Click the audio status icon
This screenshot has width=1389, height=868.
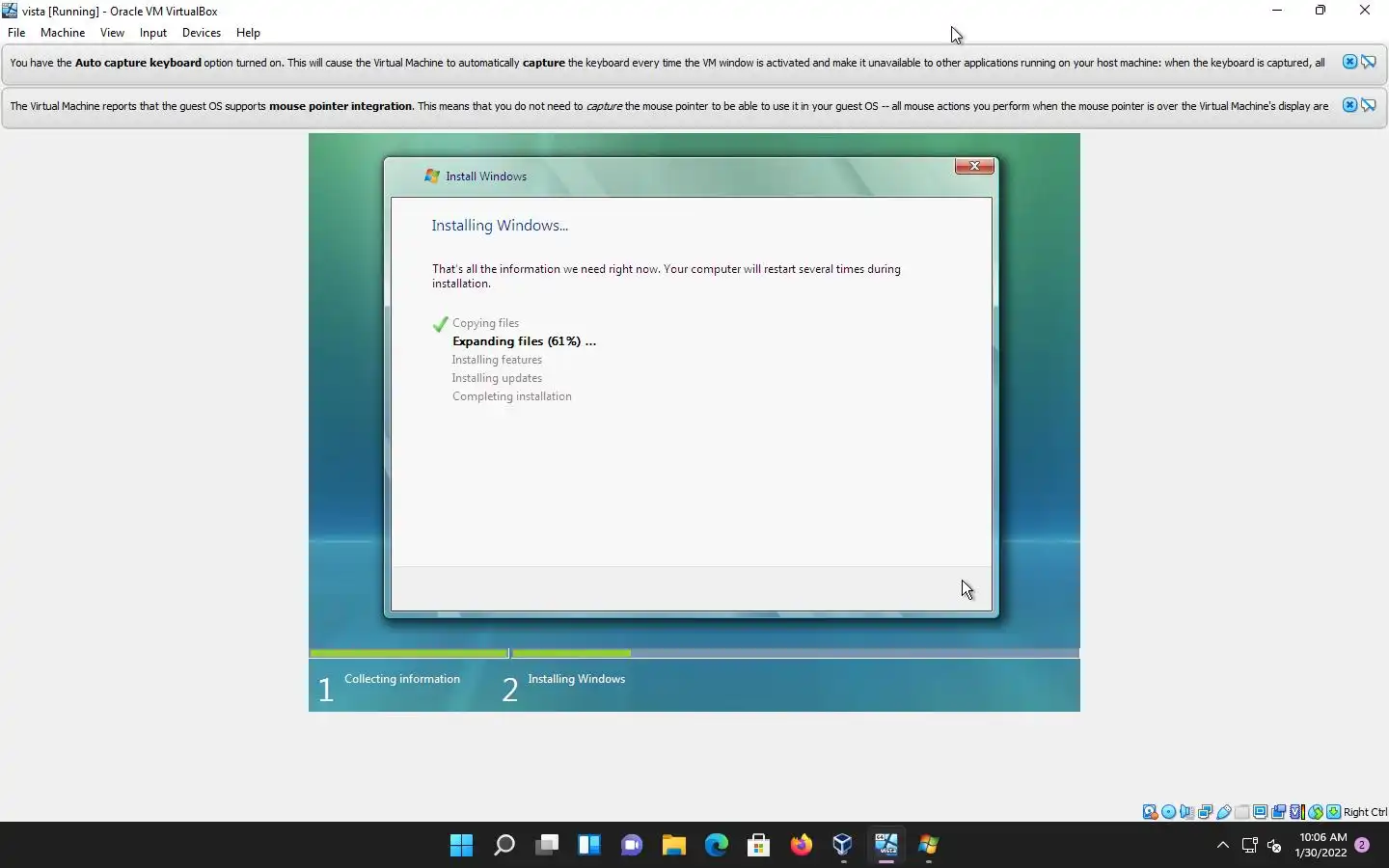(x=1186, y=812)
